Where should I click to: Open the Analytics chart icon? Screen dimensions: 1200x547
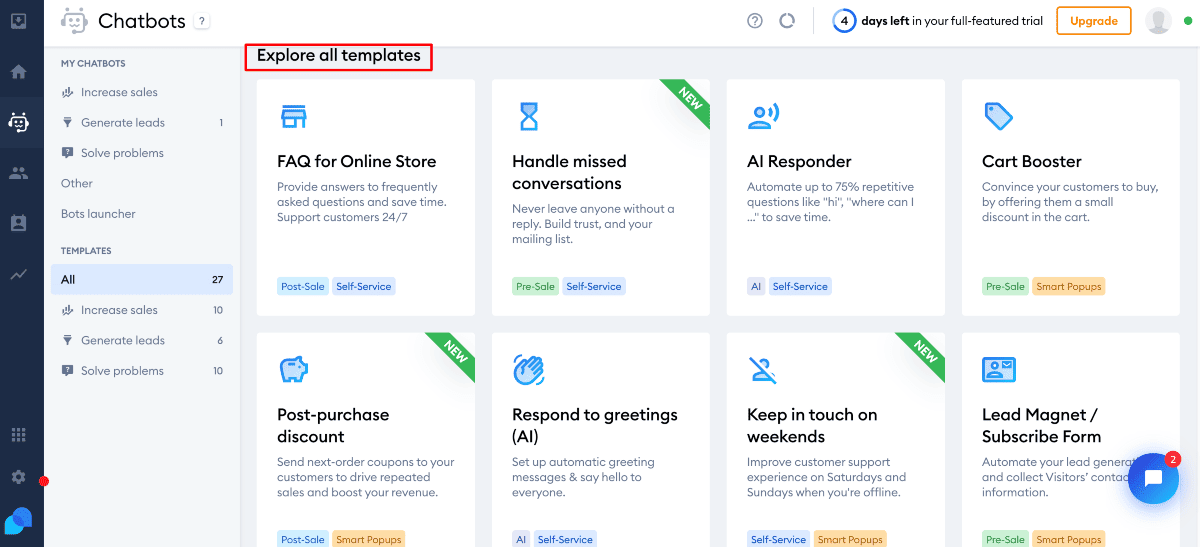[18, 275]
